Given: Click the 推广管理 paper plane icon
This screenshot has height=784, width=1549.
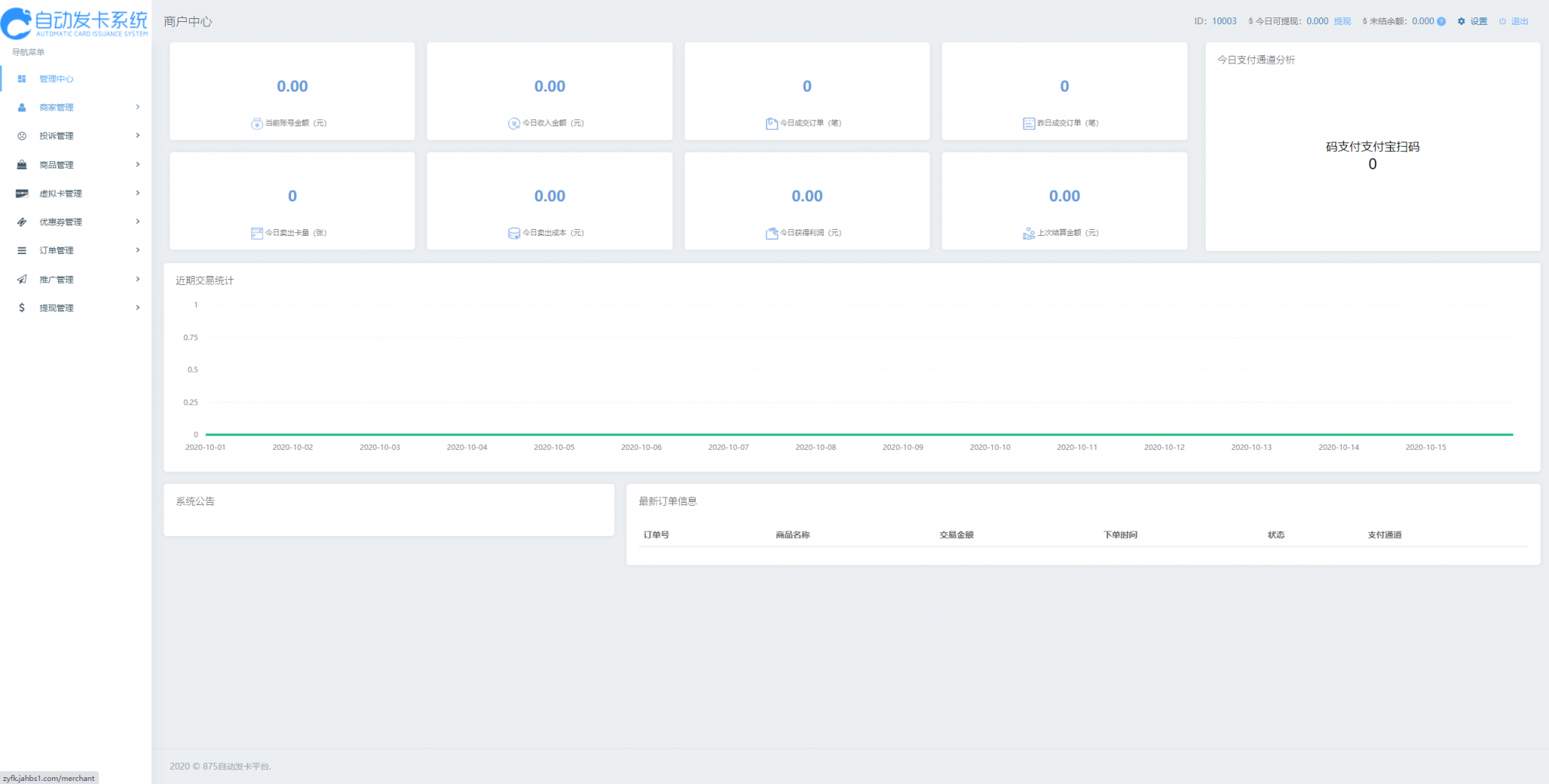Looking at the screenshot, I should pos(22,280).
